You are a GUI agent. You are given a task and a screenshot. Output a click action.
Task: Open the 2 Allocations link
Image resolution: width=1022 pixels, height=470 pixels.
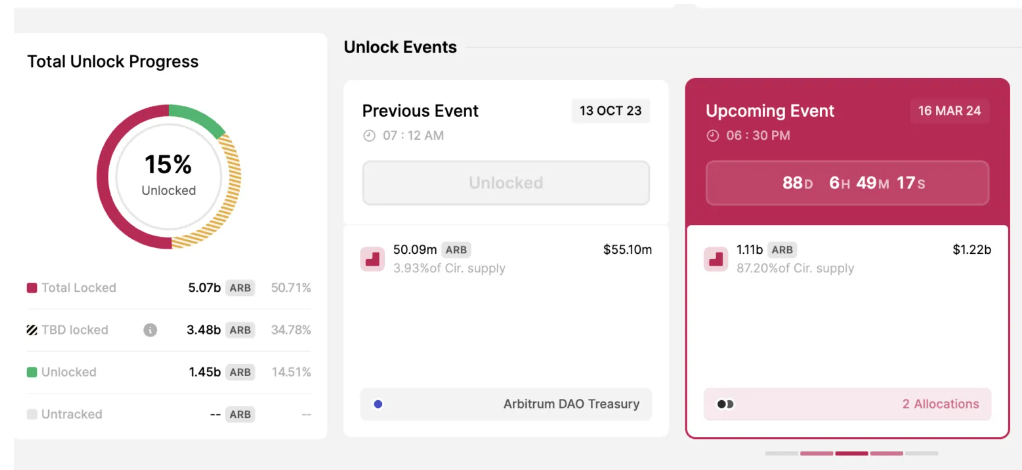tap(940, 404)
